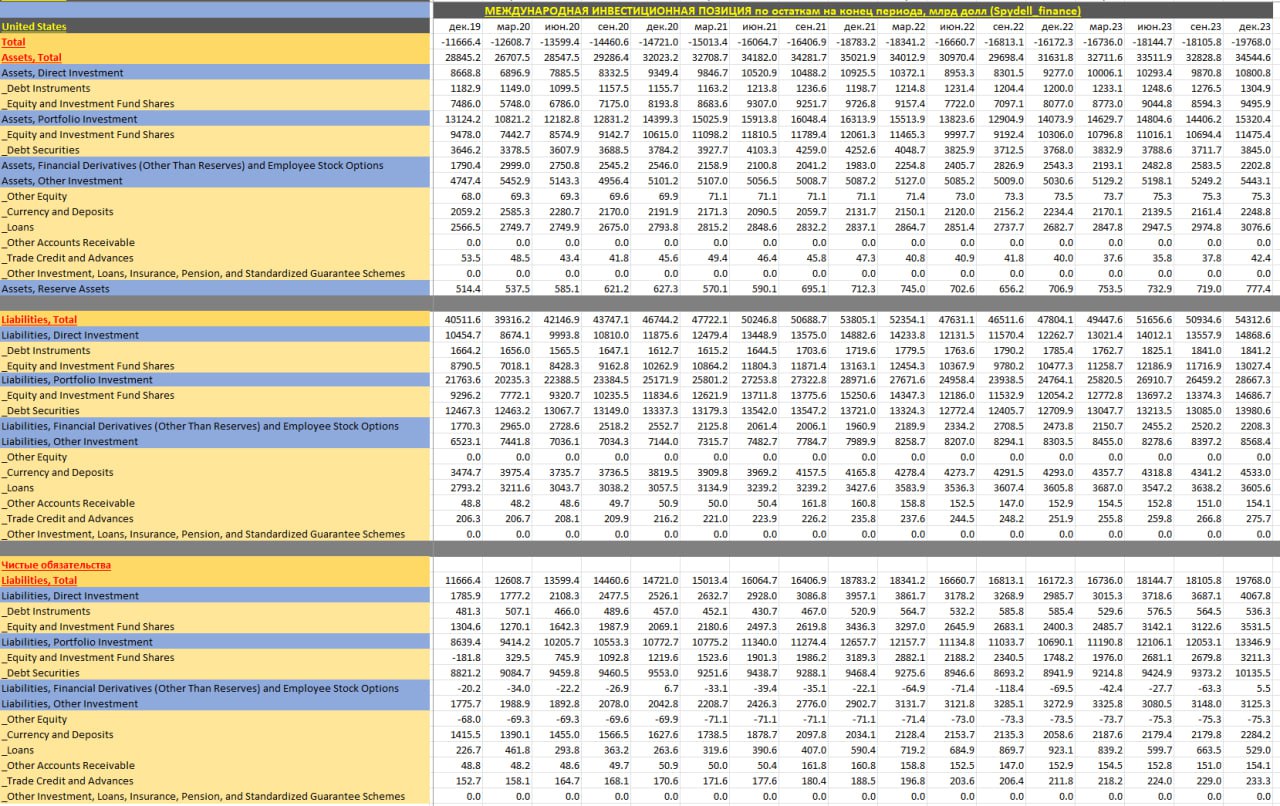Click the Assets, Reserve Assets row label
Screen dimensions: 1280x806
pos(56,289)
